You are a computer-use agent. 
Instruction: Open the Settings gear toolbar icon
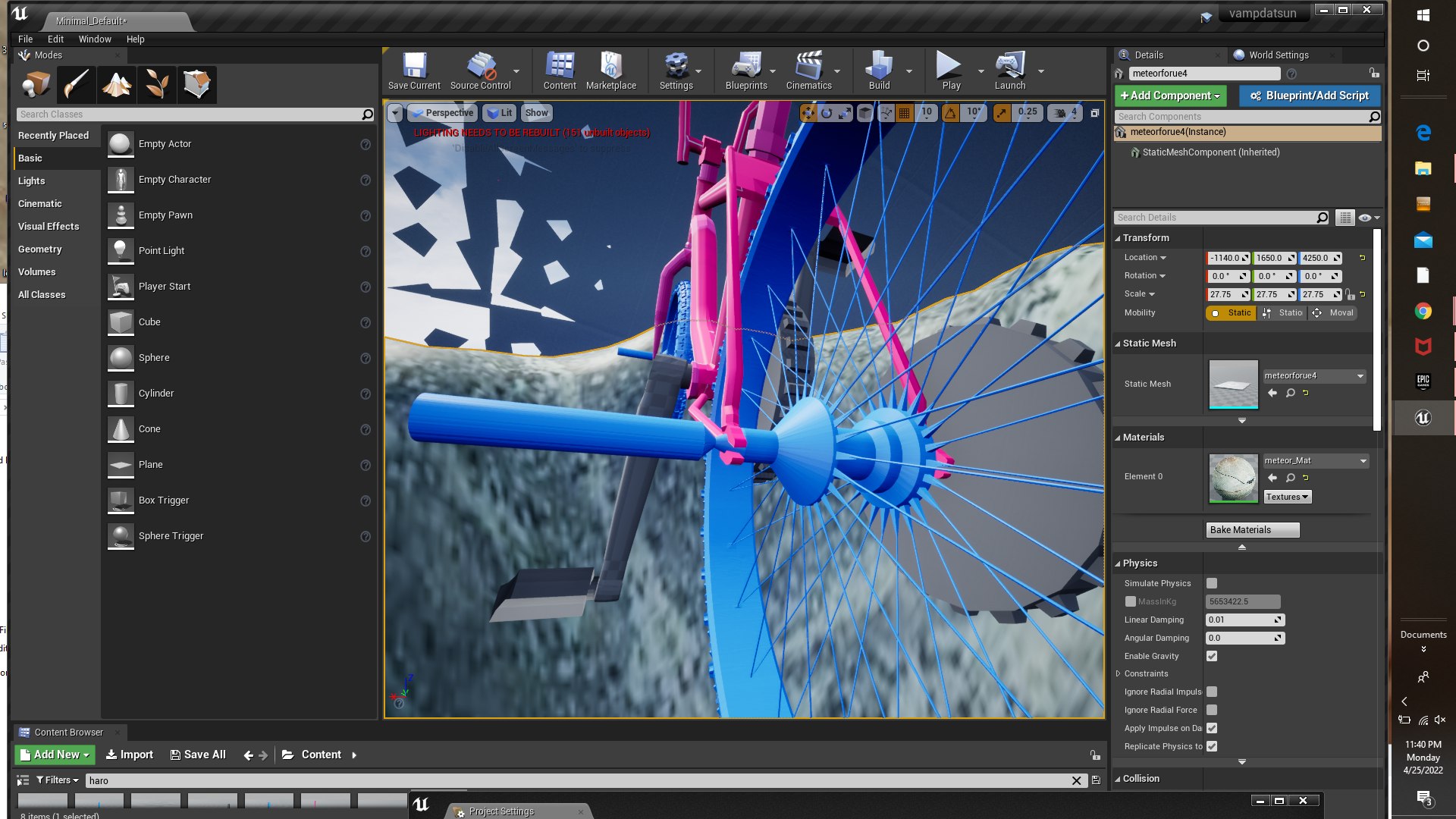[676, 71]
